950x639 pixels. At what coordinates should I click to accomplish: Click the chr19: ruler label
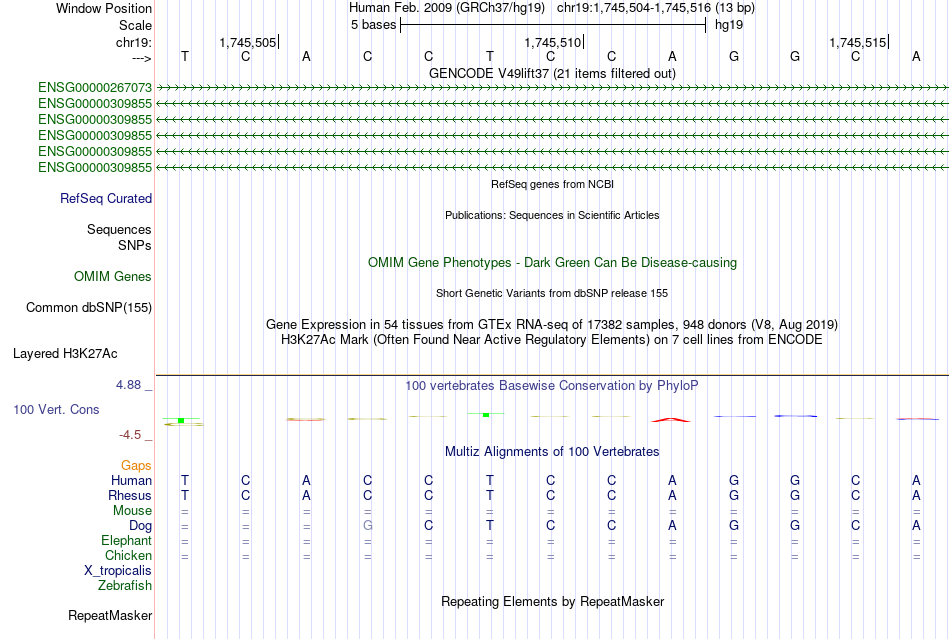[134, 42]
